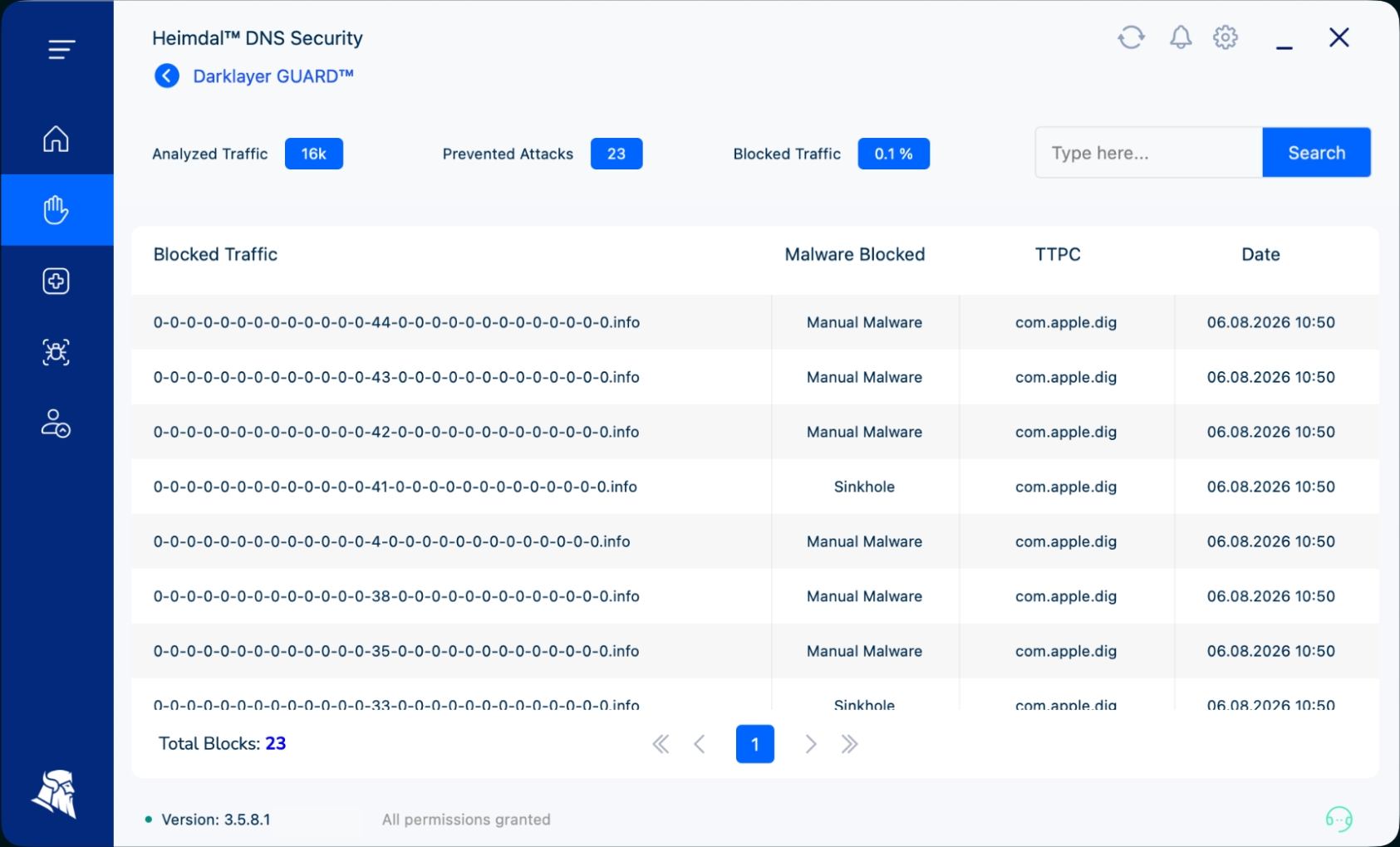Go to previous page of results

coord(700,744)
